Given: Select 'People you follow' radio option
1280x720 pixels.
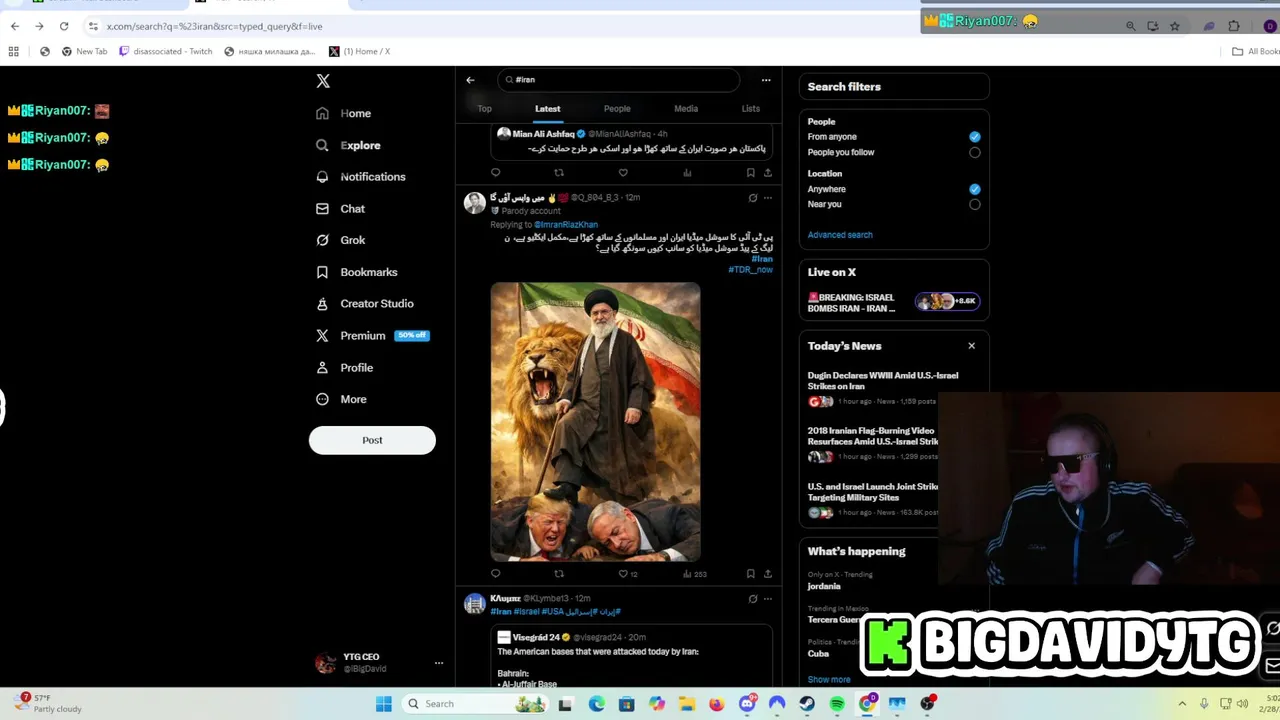Looking at the screenshot, I should tap(975, 153).
